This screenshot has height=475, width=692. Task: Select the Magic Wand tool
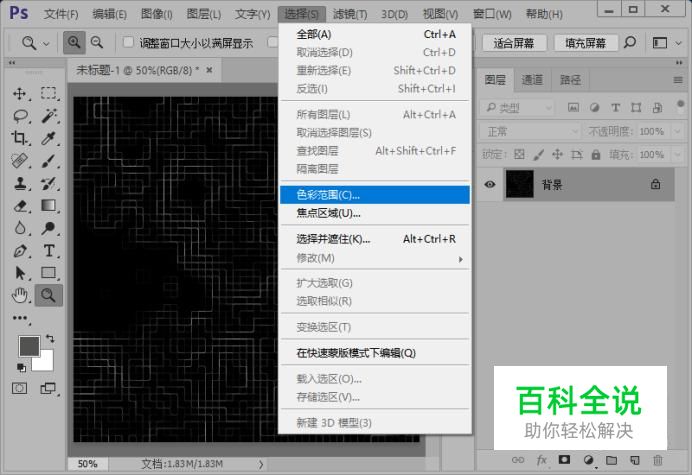coord(49,116)
